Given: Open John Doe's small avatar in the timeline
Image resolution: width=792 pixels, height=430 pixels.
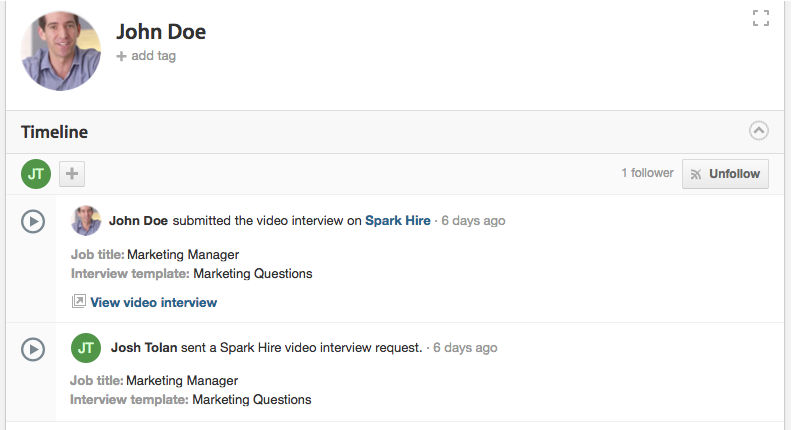Looking at the screenshot, I should coord(87,221).
